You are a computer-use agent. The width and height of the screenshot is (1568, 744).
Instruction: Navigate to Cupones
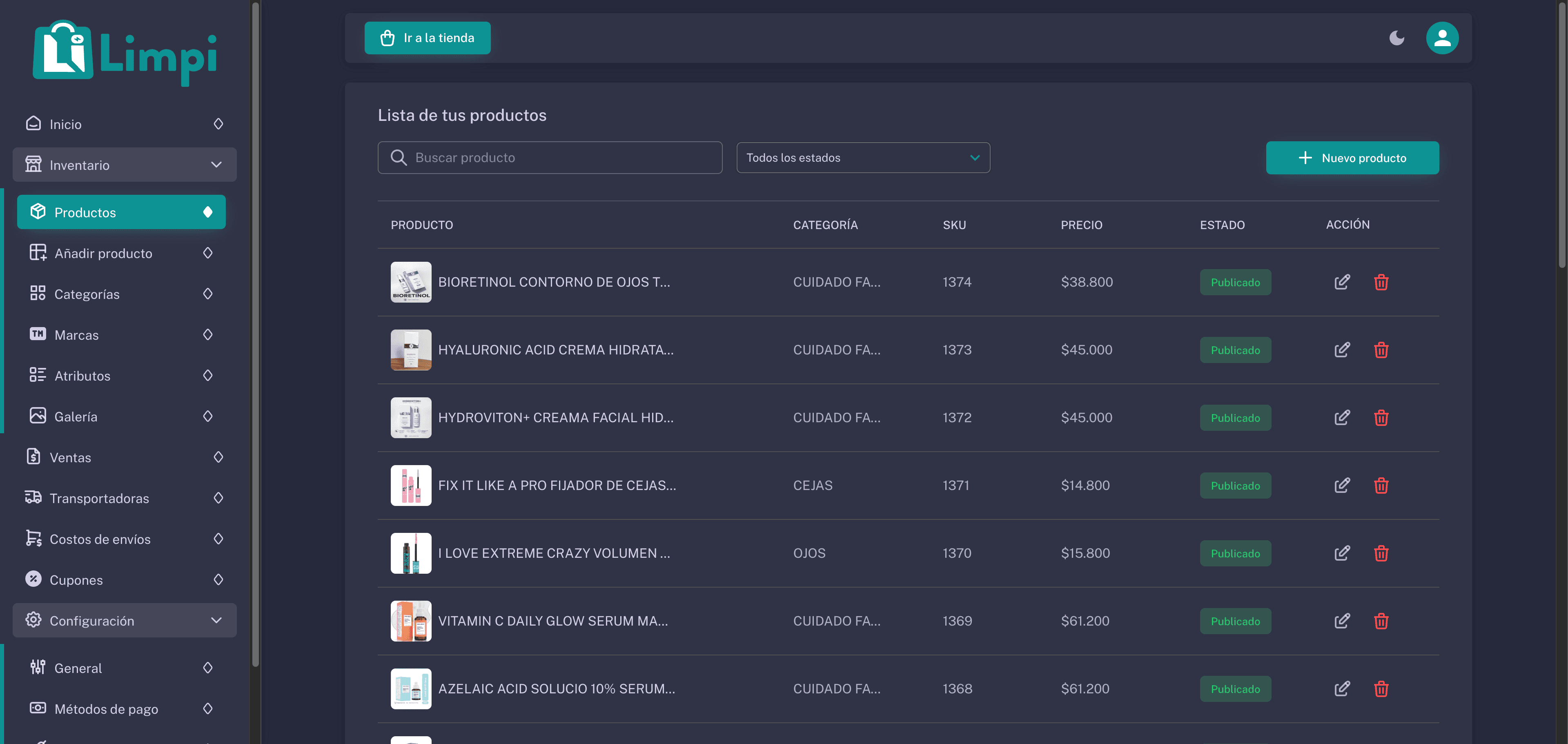point(124,579)
